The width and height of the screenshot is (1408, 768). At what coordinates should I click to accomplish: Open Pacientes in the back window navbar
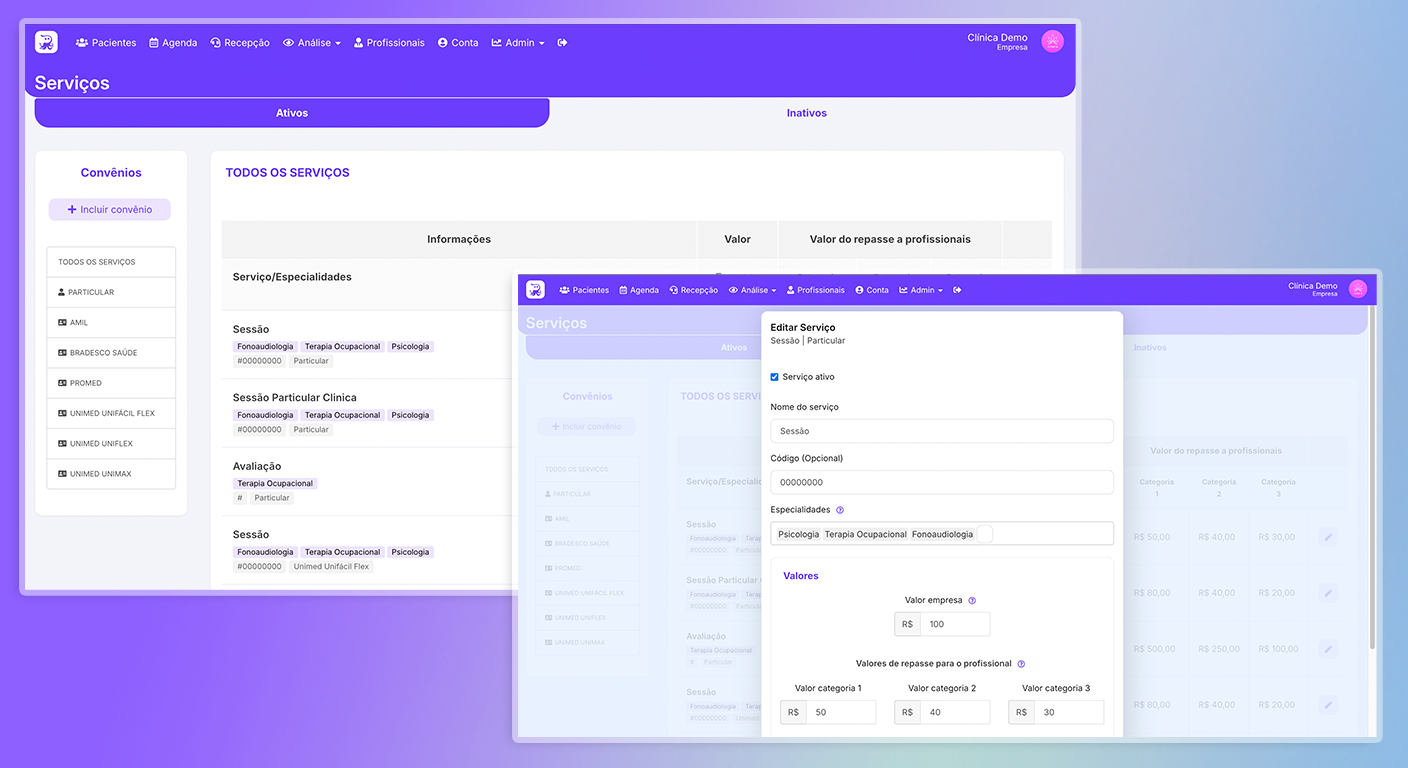point(106,43)
